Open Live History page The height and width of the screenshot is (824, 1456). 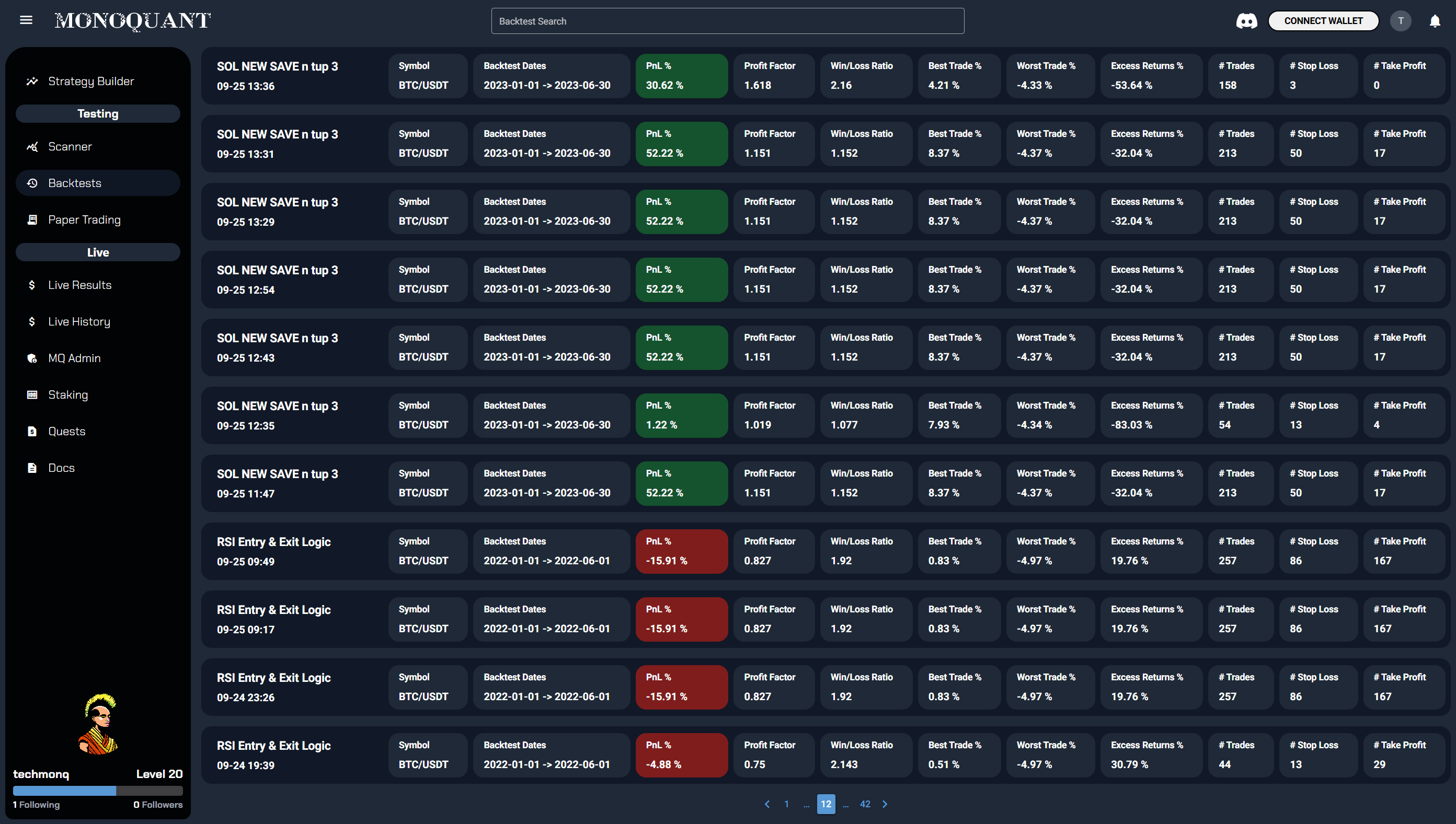98,321
